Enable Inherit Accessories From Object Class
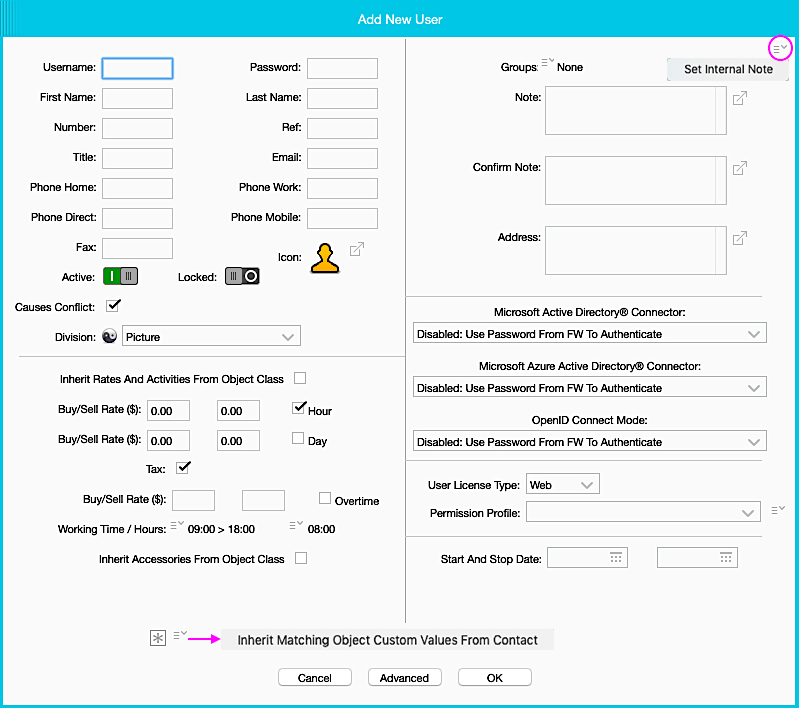Screen dimensions: 799x708 pos(301,558)
